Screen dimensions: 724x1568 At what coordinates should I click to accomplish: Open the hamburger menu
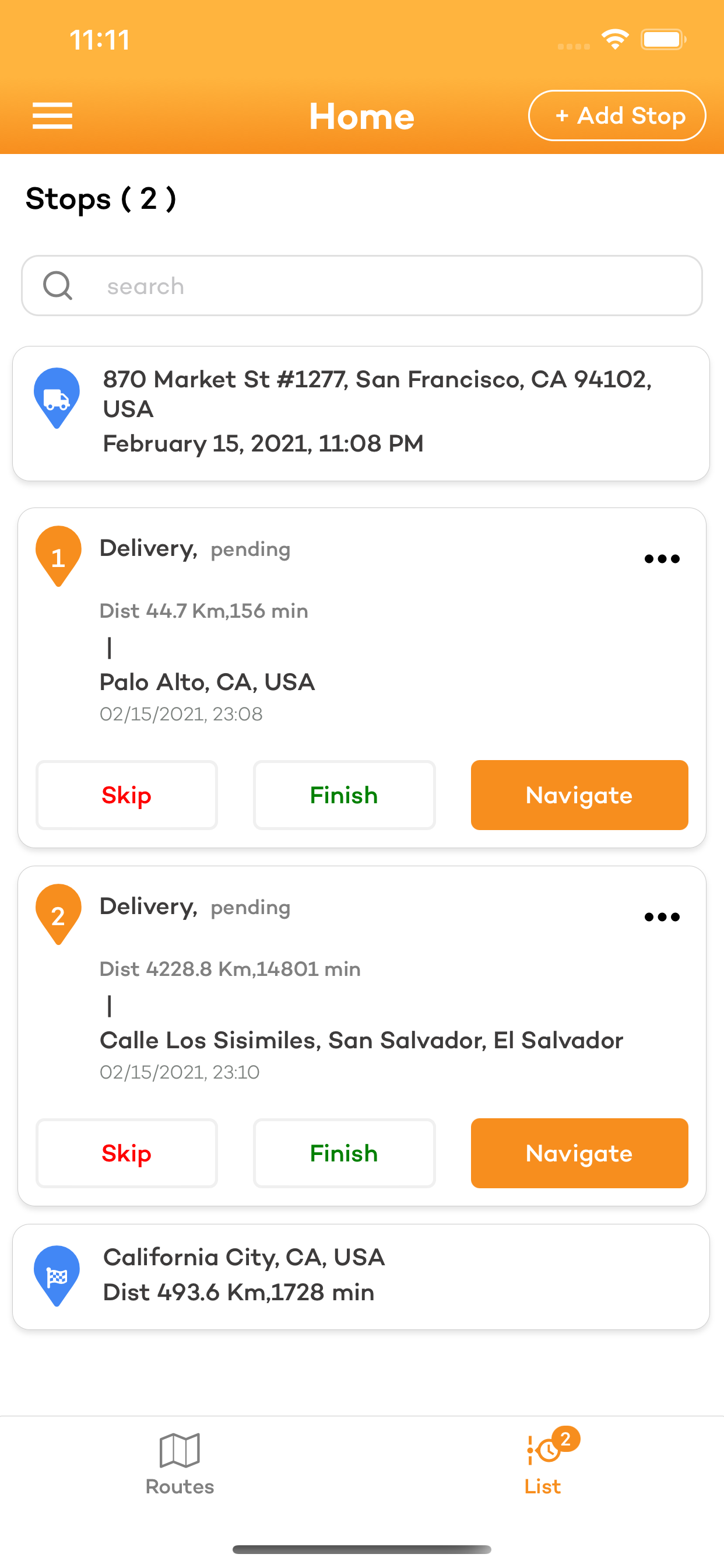[52, 116]
